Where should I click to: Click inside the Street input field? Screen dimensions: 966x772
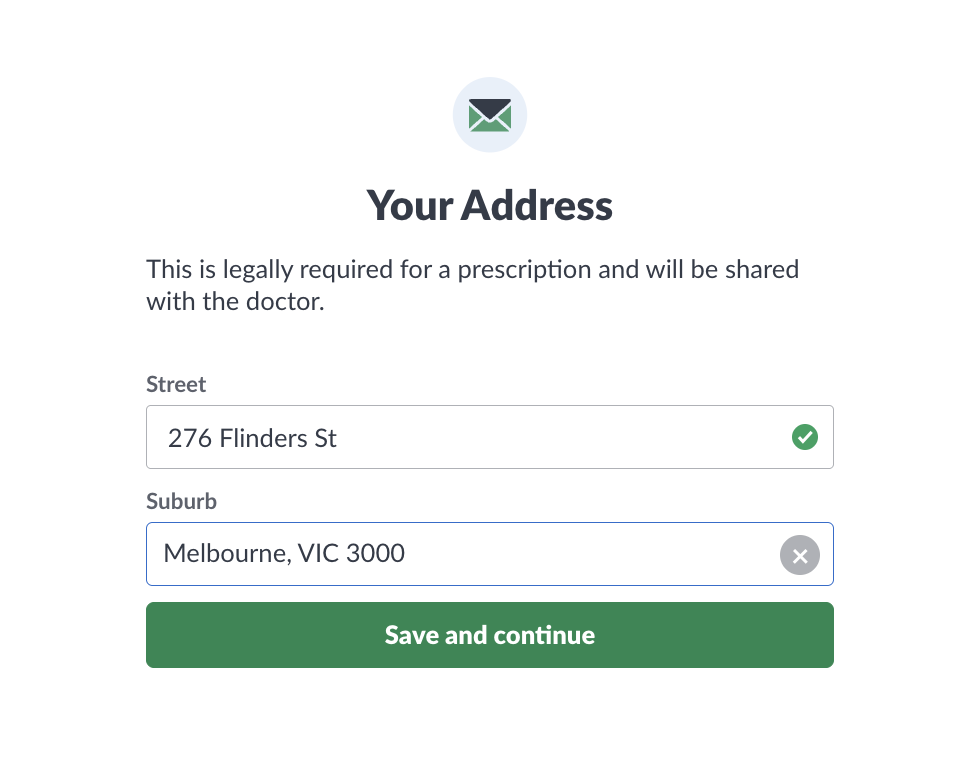coord(450,437)
